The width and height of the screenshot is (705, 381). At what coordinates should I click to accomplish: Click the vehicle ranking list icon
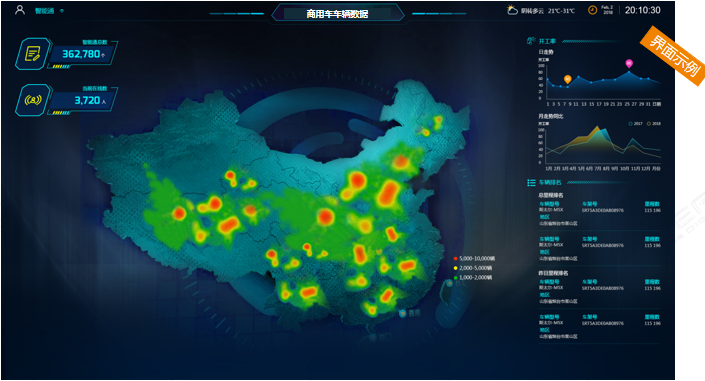click(531, 182)
